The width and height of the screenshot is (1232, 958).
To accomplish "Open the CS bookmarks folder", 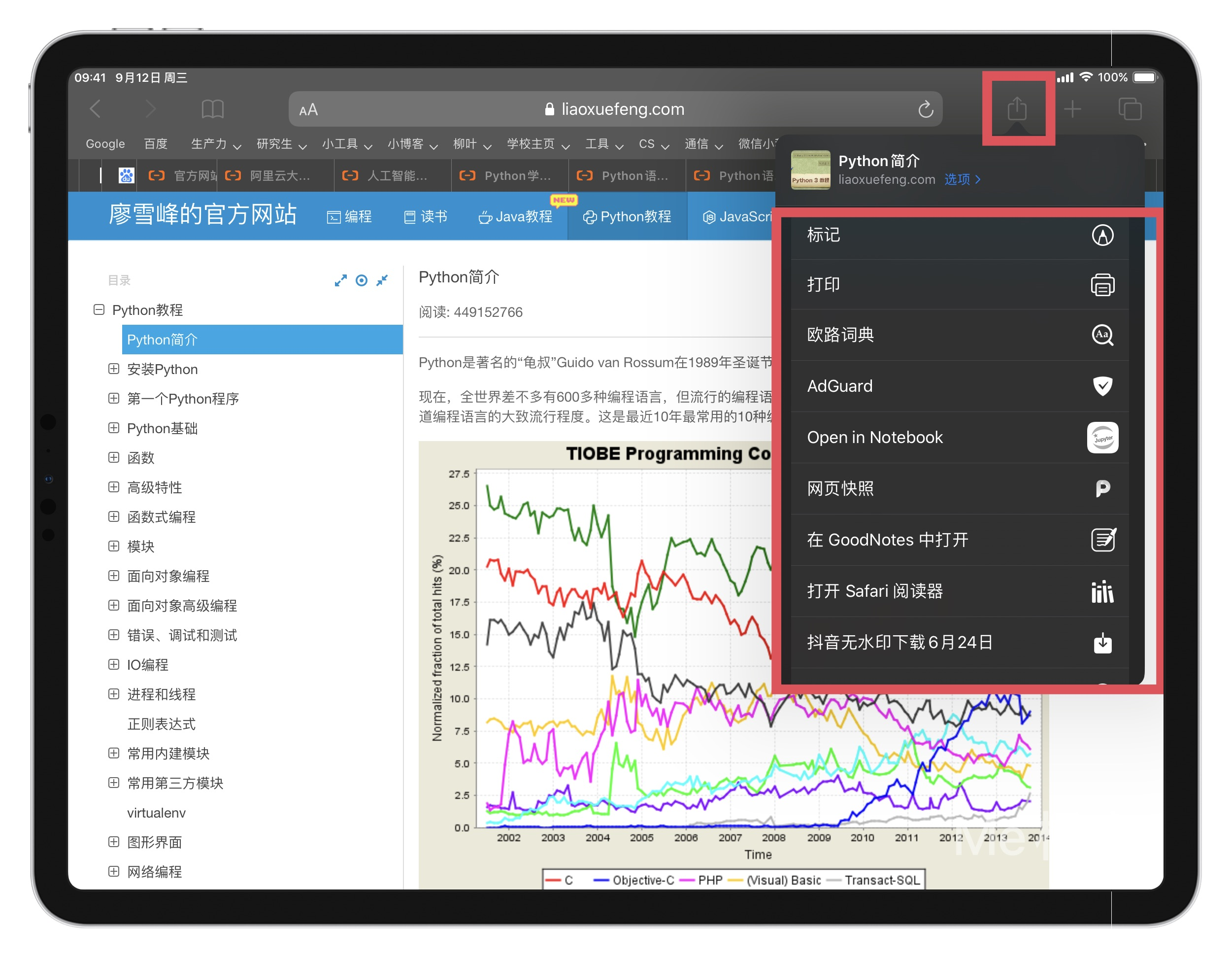I will pyautogui.click(x=653, y=144).
